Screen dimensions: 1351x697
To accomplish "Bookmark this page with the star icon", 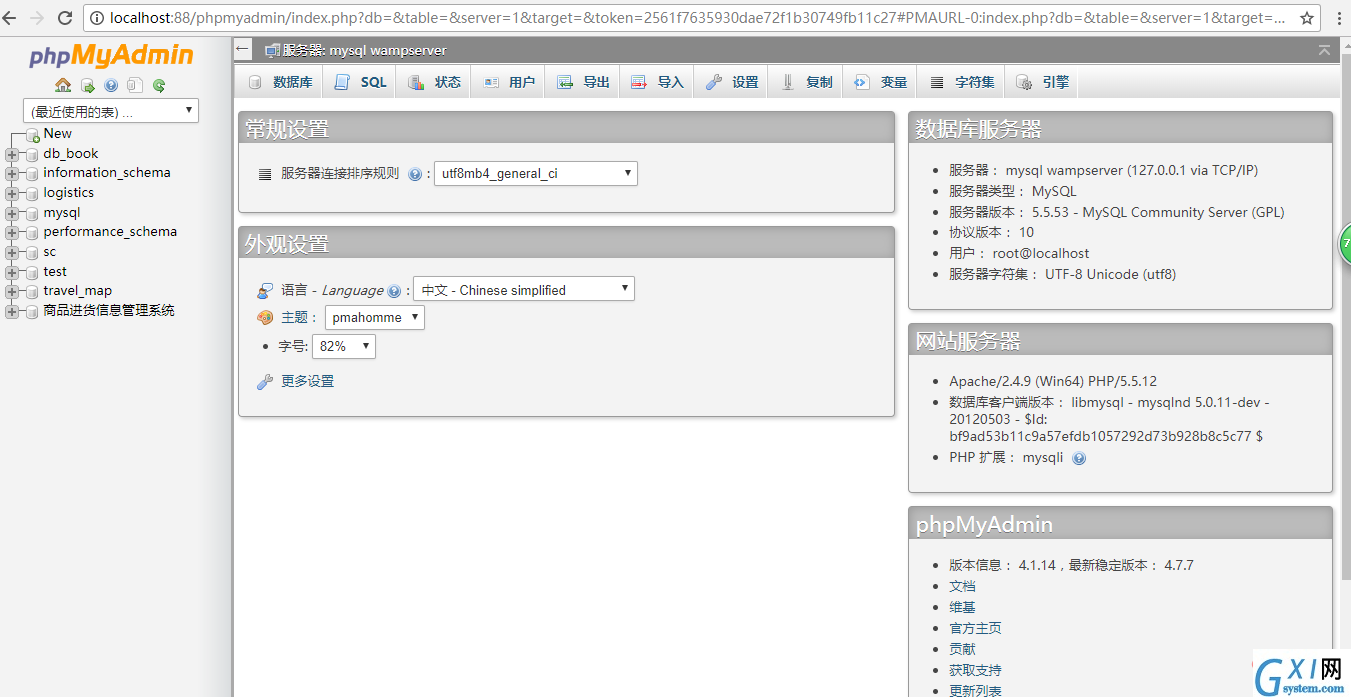I will (1306, 18).
